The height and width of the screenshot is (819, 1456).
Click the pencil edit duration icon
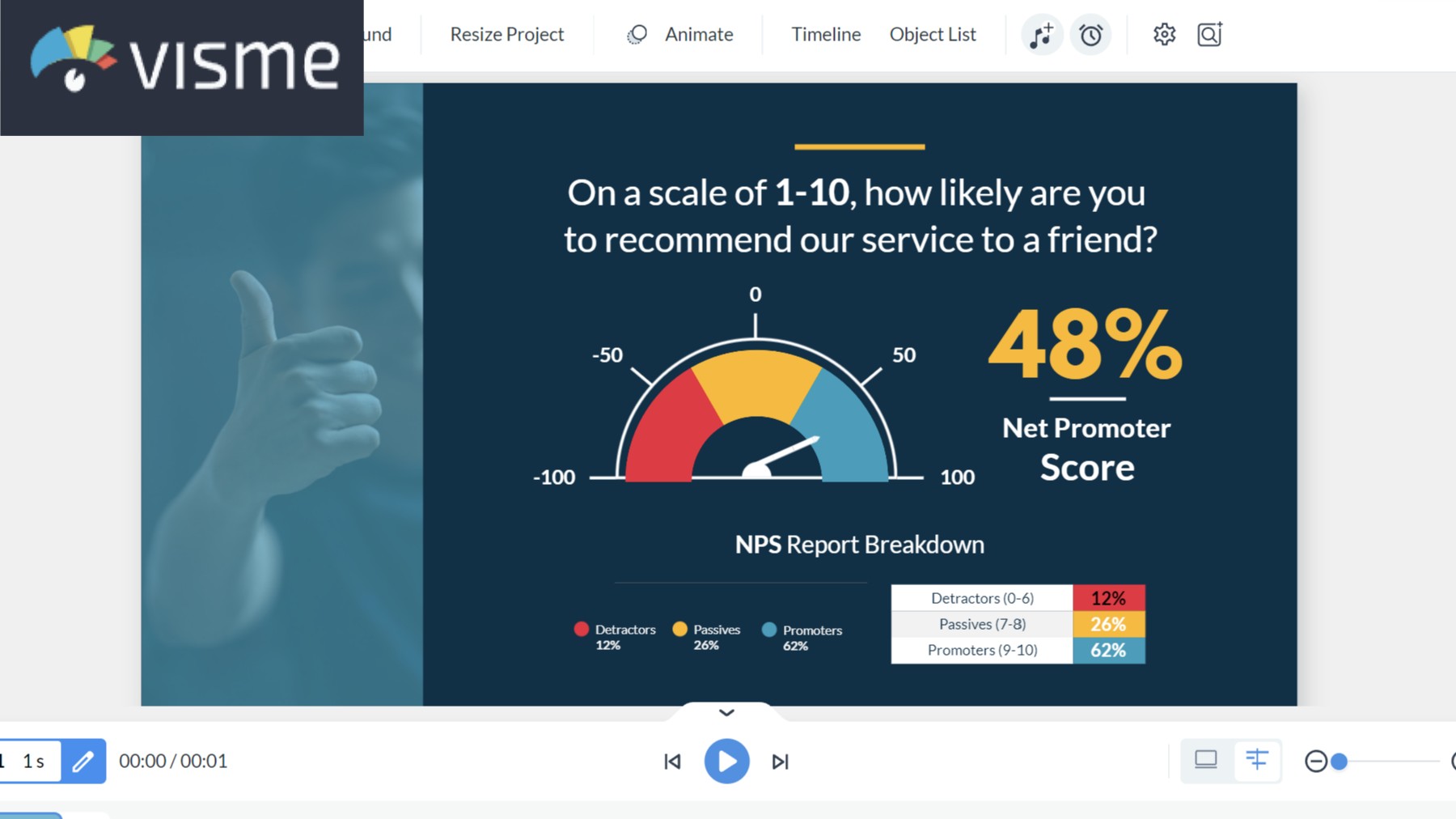(x=83, y=761)
